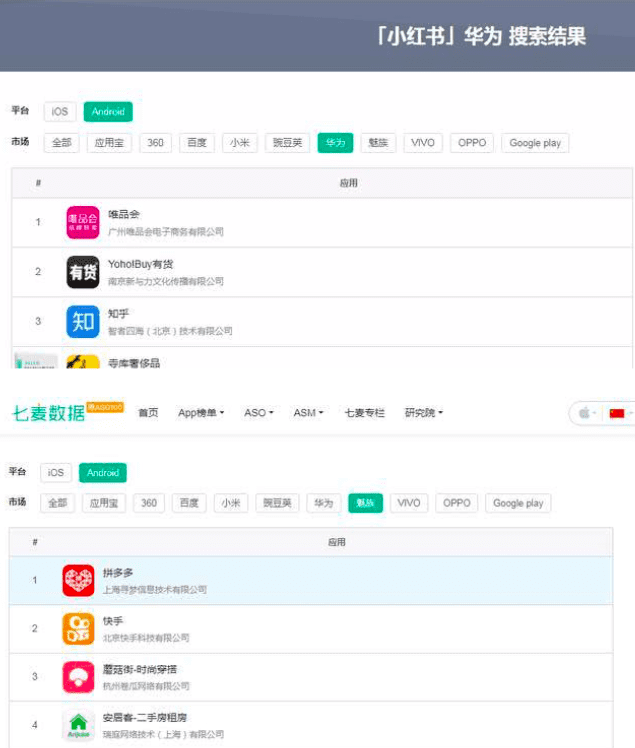Select Android platform in top panel
635x748 pixels.
[108, 112]
